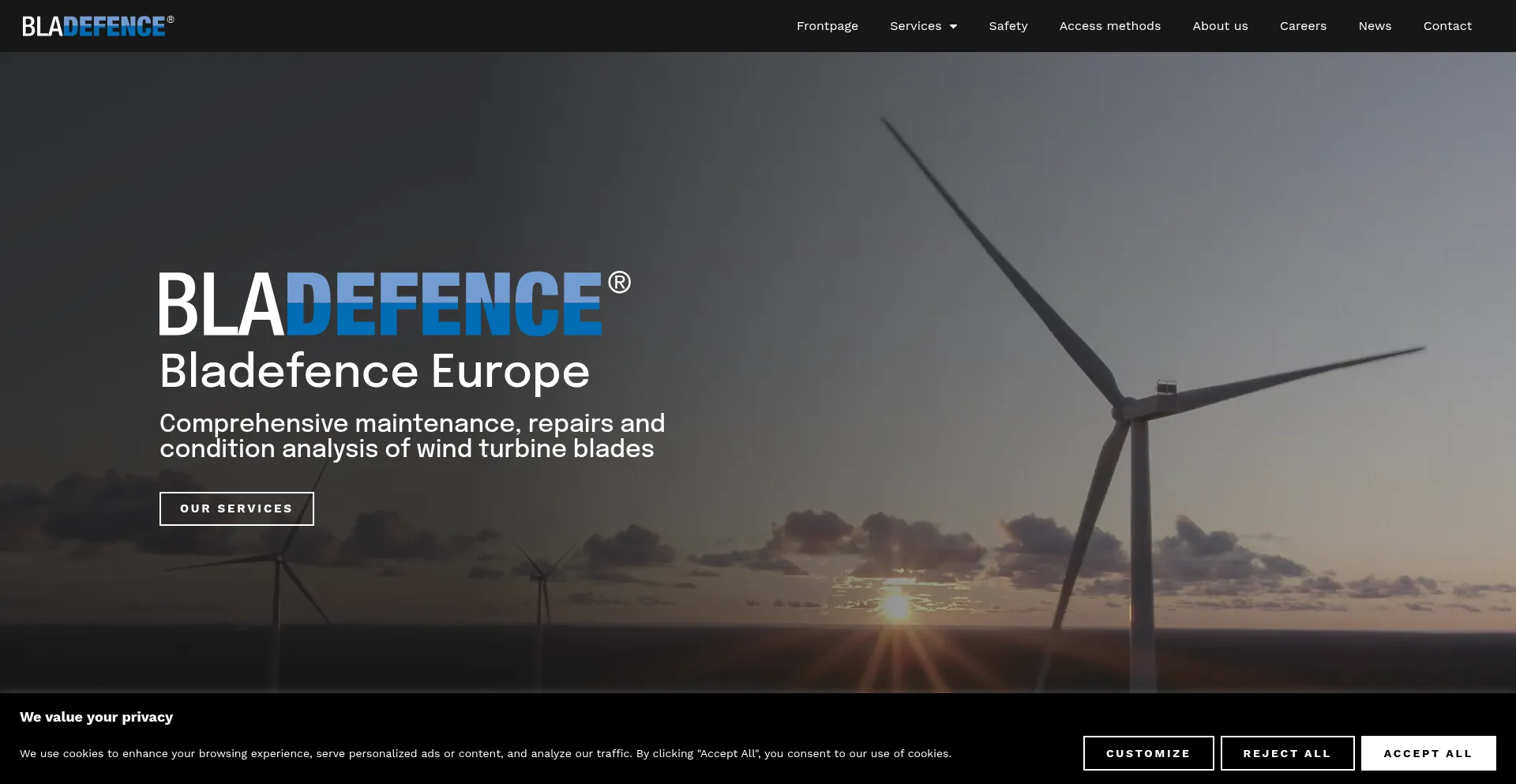Click the Bladefence logo in the header
The image size is (1516, 784).
97,26
